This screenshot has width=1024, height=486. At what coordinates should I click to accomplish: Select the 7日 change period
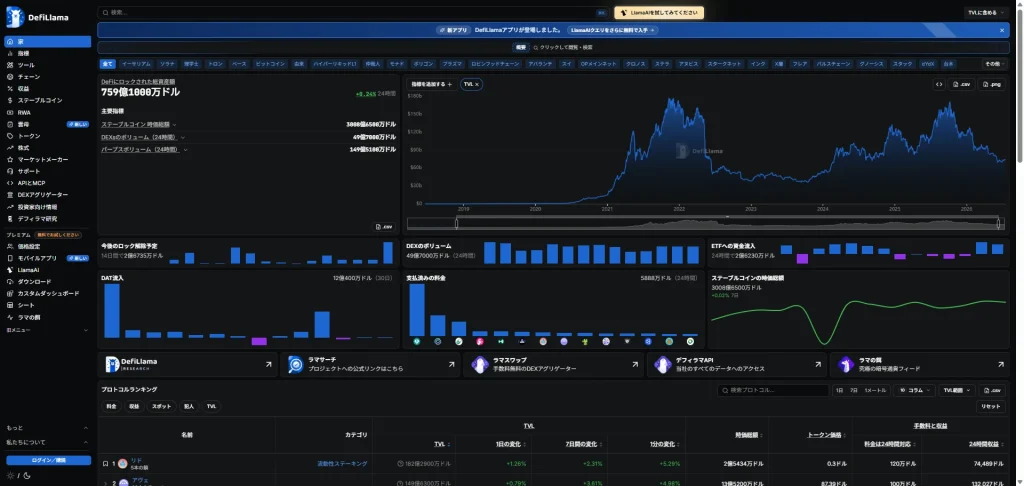click(x=854, y=390)
